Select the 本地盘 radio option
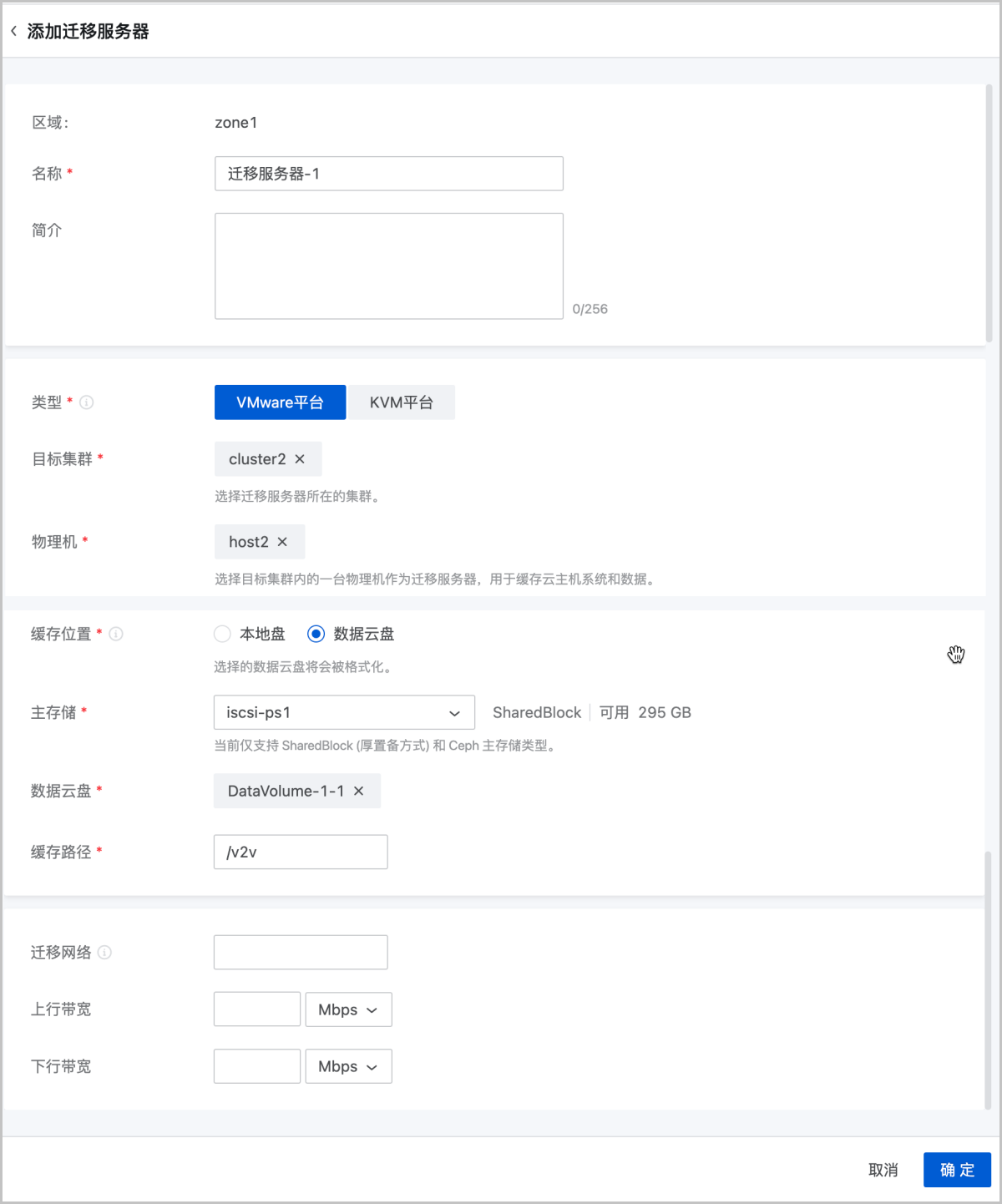1002x1204 pixels. click(x=223, y=634)
